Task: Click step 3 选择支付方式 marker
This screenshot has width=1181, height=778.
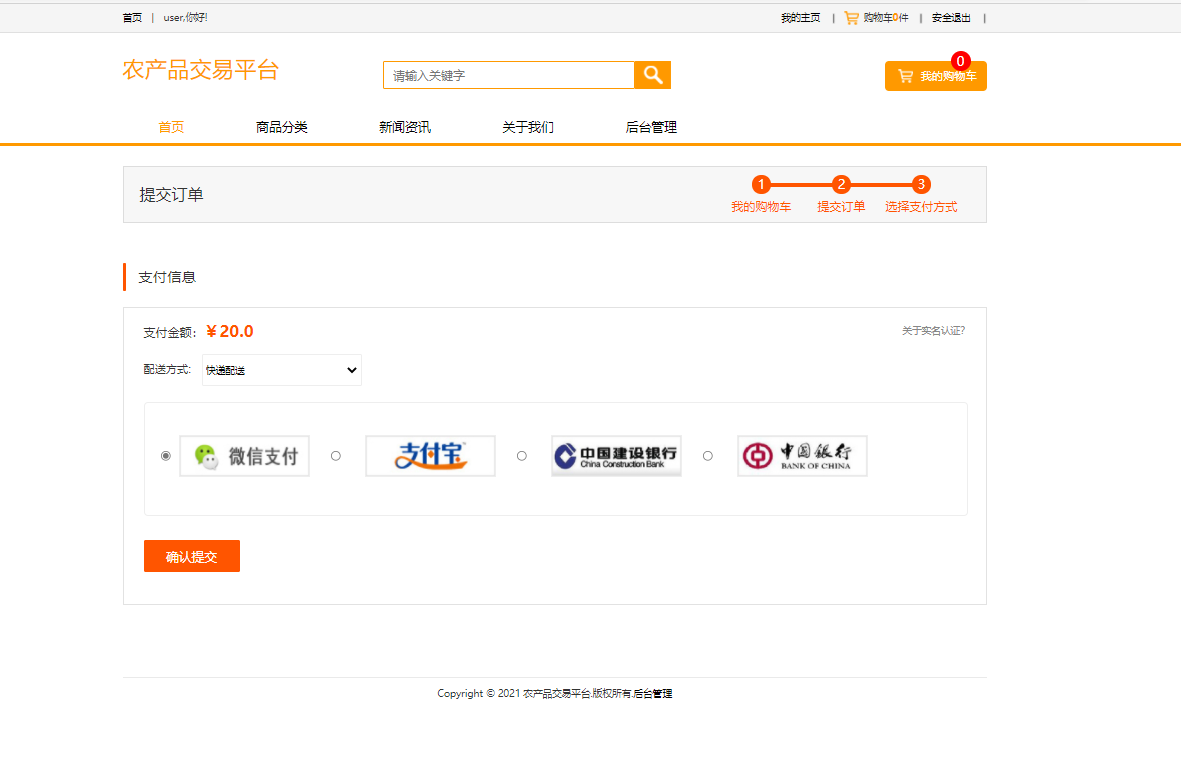Action: pyautogui.click(x=921, y=185)
